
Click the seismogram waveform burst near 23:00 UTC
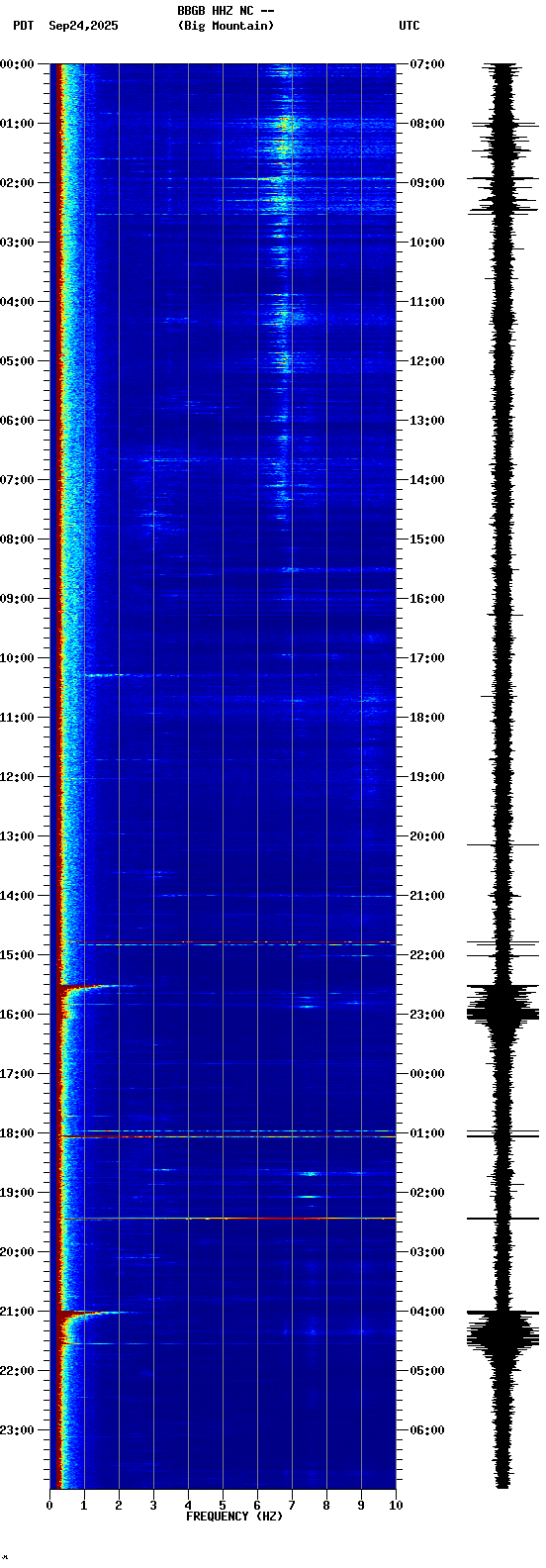(x=503, y=1010)
